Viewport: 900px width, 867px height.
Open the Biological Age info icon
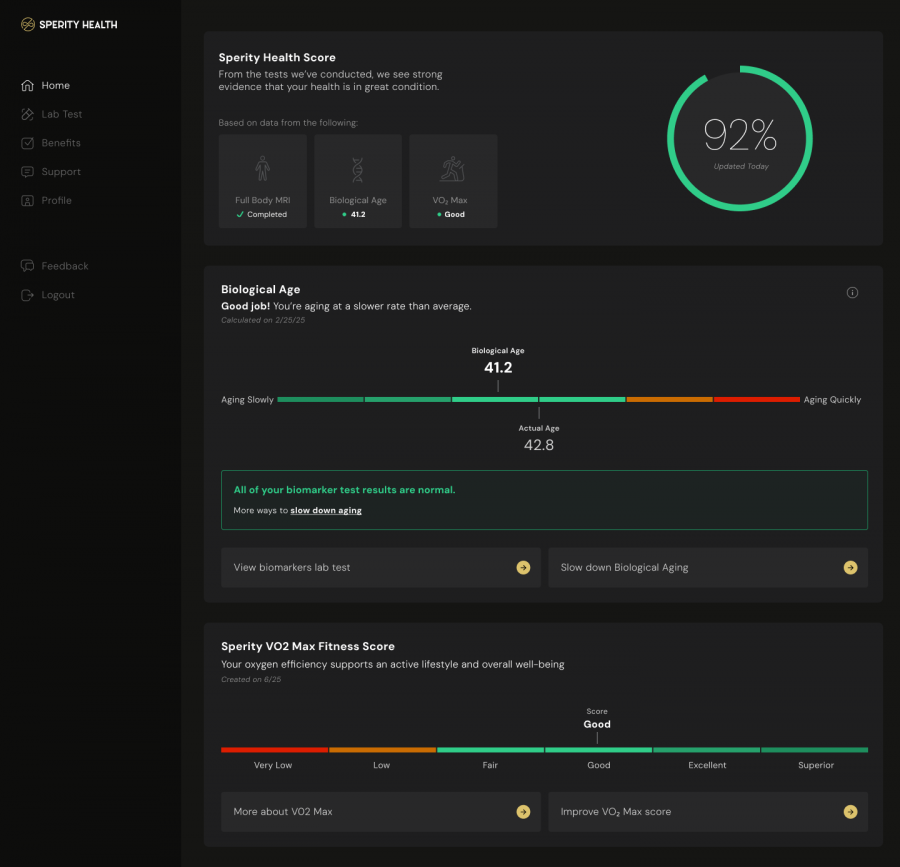(x=852, y=293)
